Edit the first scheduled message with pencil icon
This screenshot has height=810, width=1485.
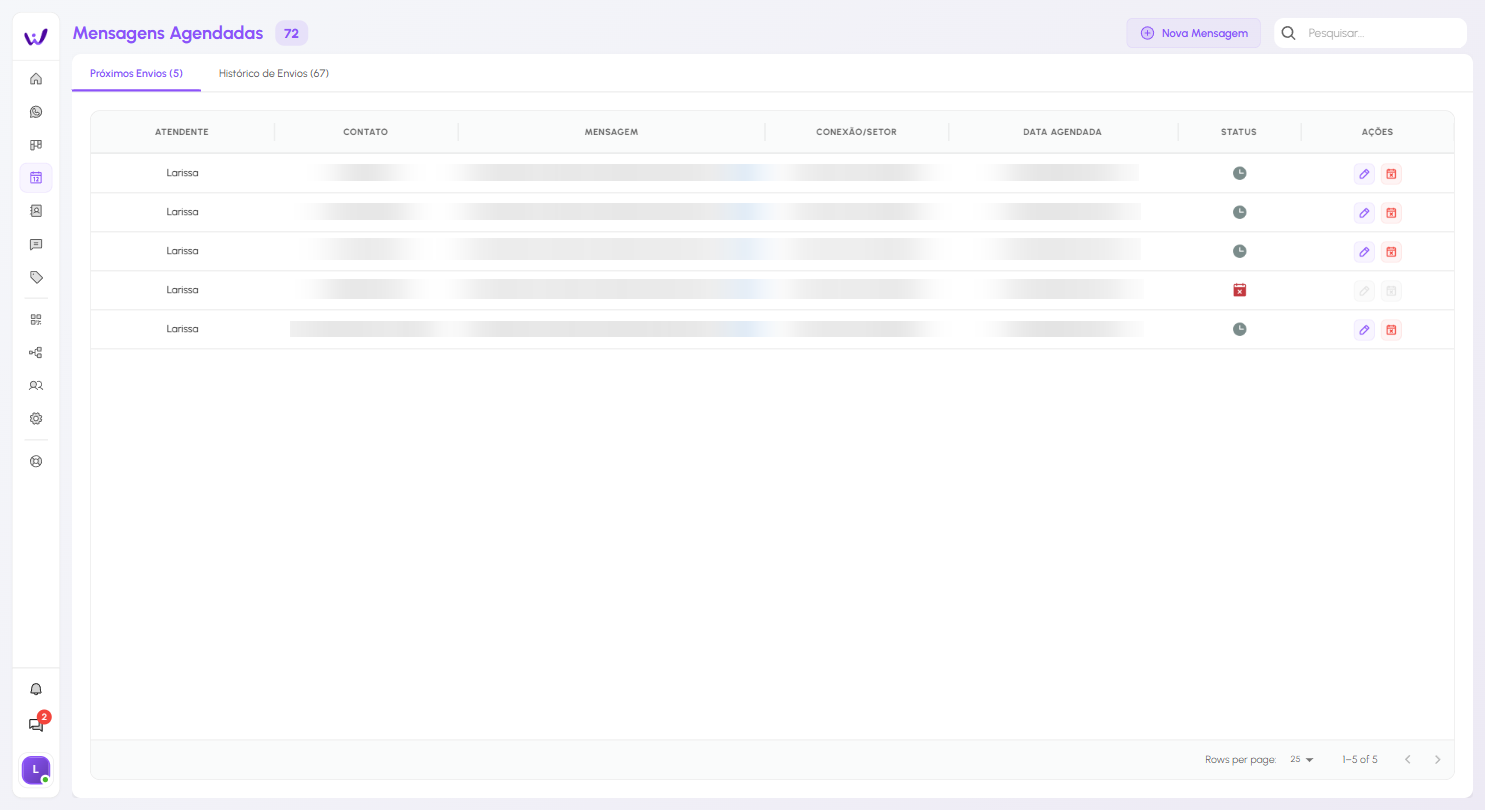click(x=1364, y=174)
